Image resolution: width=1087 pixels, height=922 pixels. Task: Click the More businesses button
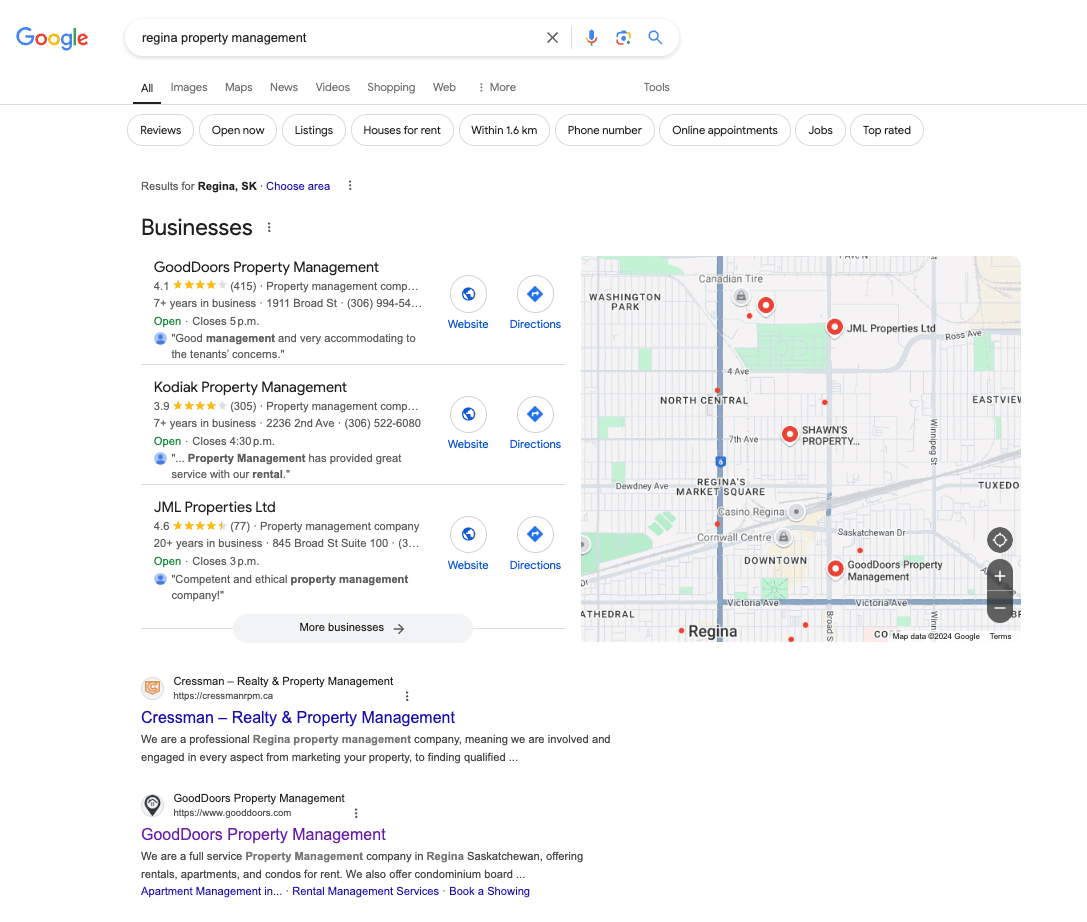352,628
